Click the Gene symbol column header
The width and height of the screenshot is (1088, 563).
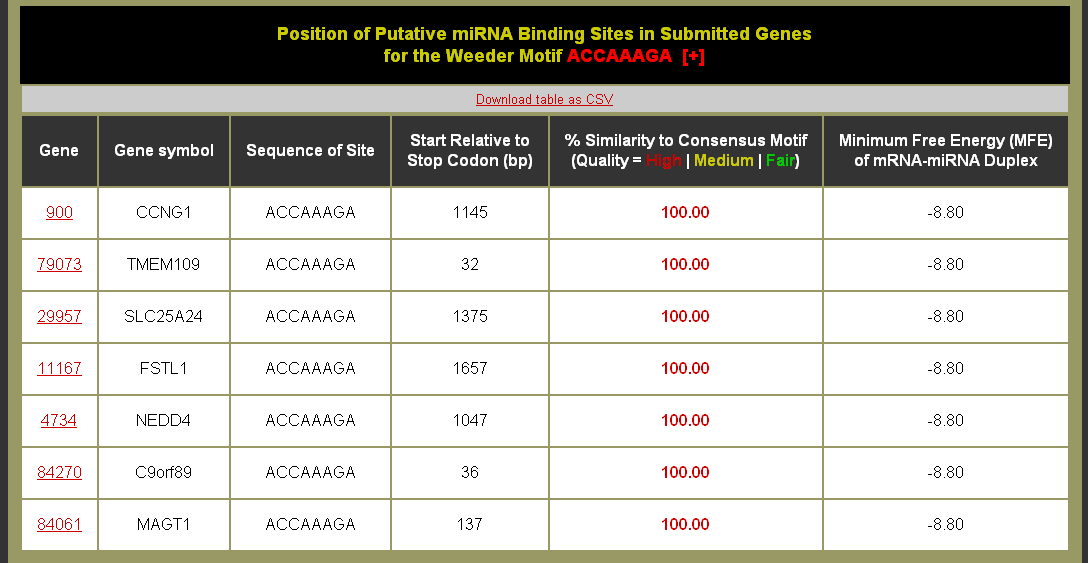[x=164, y=150]
